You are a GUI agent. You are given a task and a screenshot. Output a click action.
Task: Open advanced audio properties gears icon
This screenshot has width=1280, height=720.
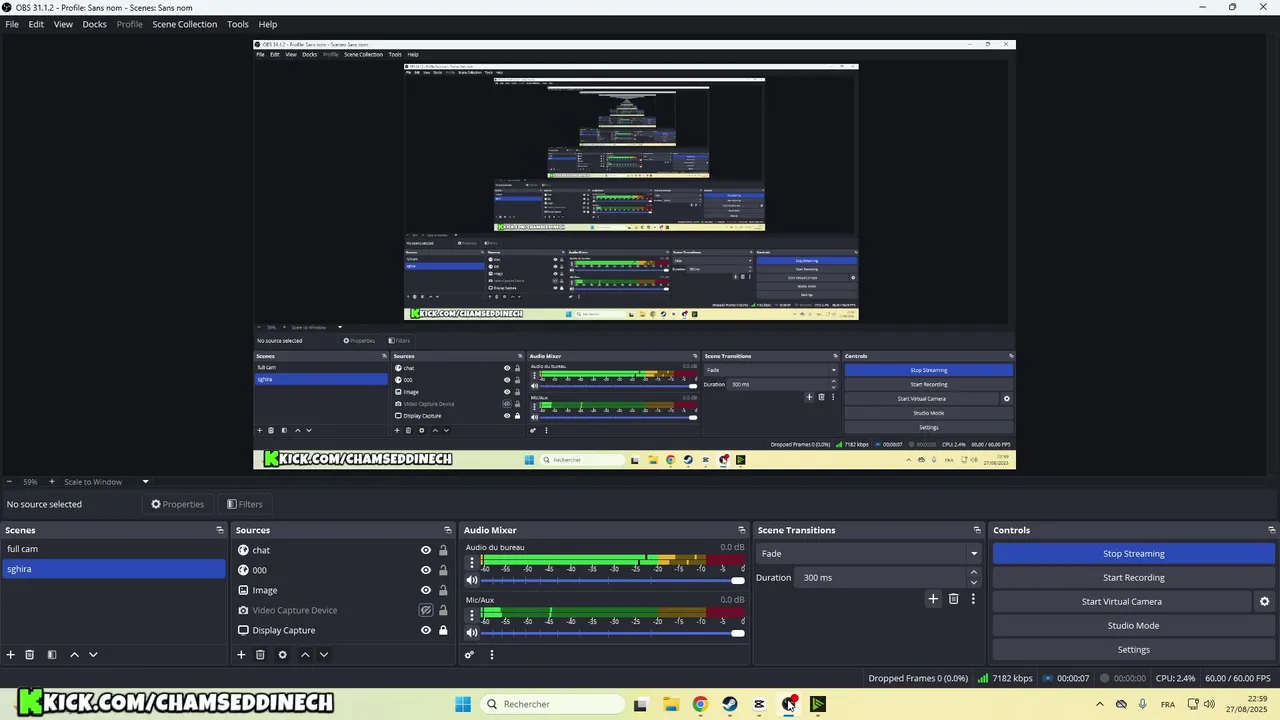pos(469,655)
